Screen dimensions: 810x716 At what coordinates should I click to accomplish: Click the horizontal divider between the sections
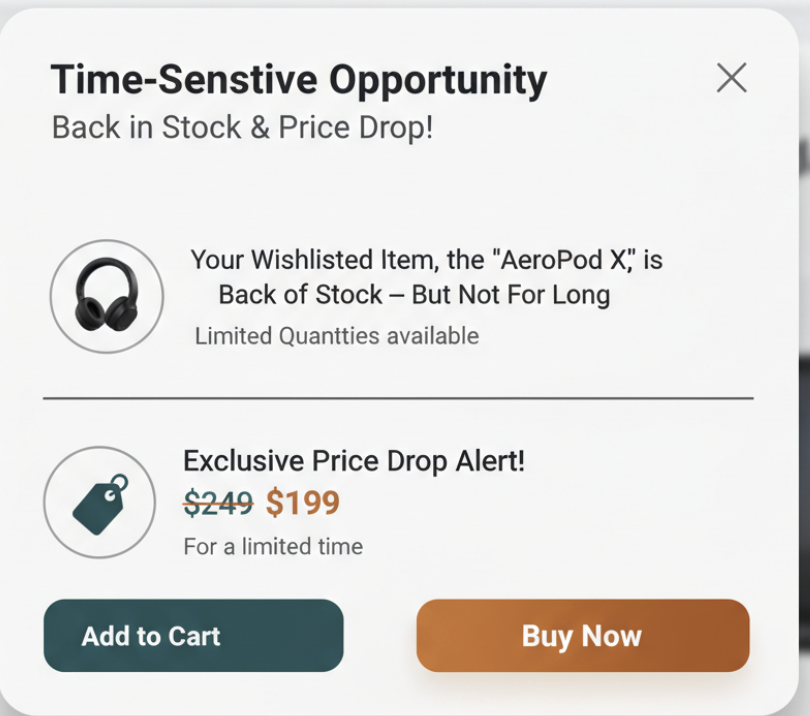pyautogui.click(x=398, y=398)
